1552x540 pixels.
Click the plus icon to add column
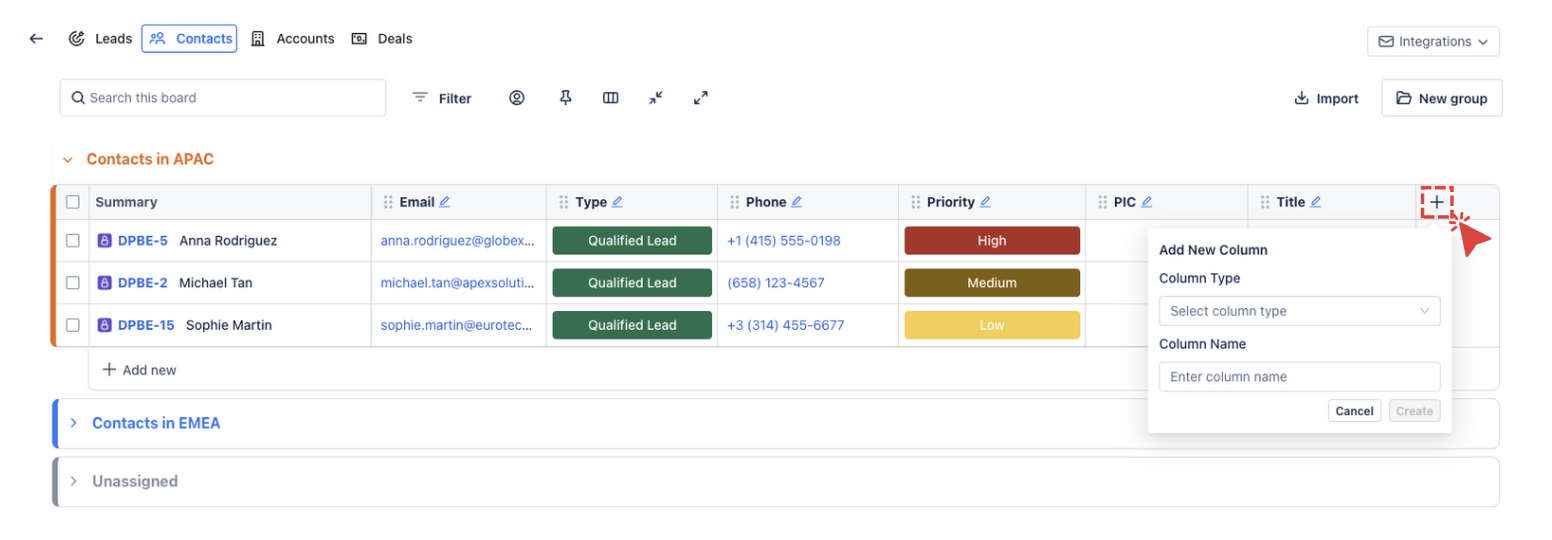click(1436, 202)
